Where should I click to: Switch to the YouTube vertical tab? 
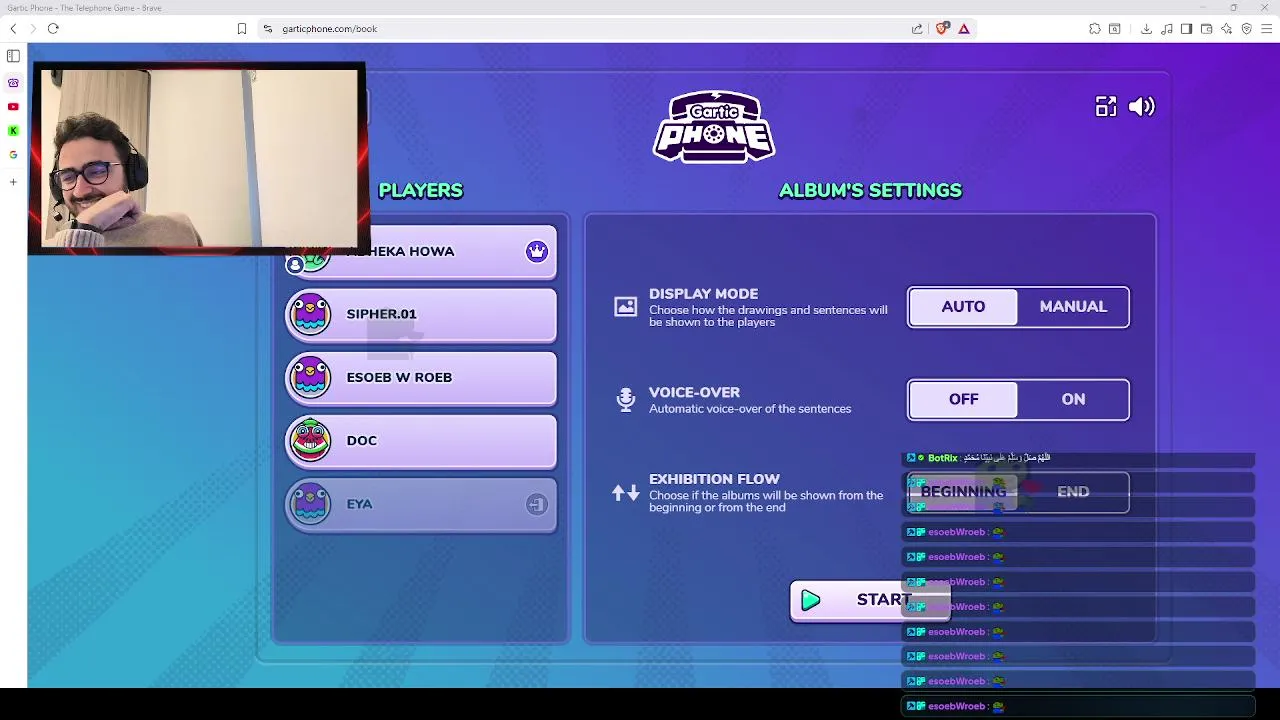(13, 106)
